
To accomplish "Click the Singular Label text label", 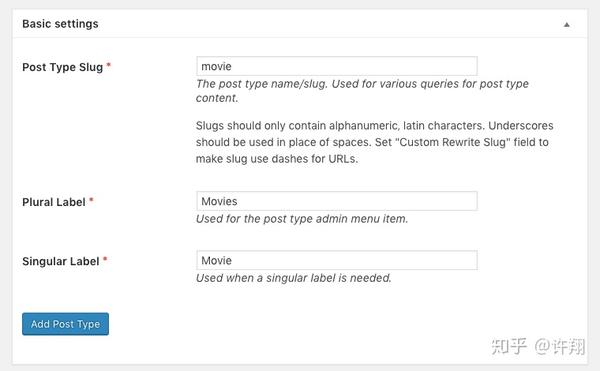I will (x=60, y=262).
